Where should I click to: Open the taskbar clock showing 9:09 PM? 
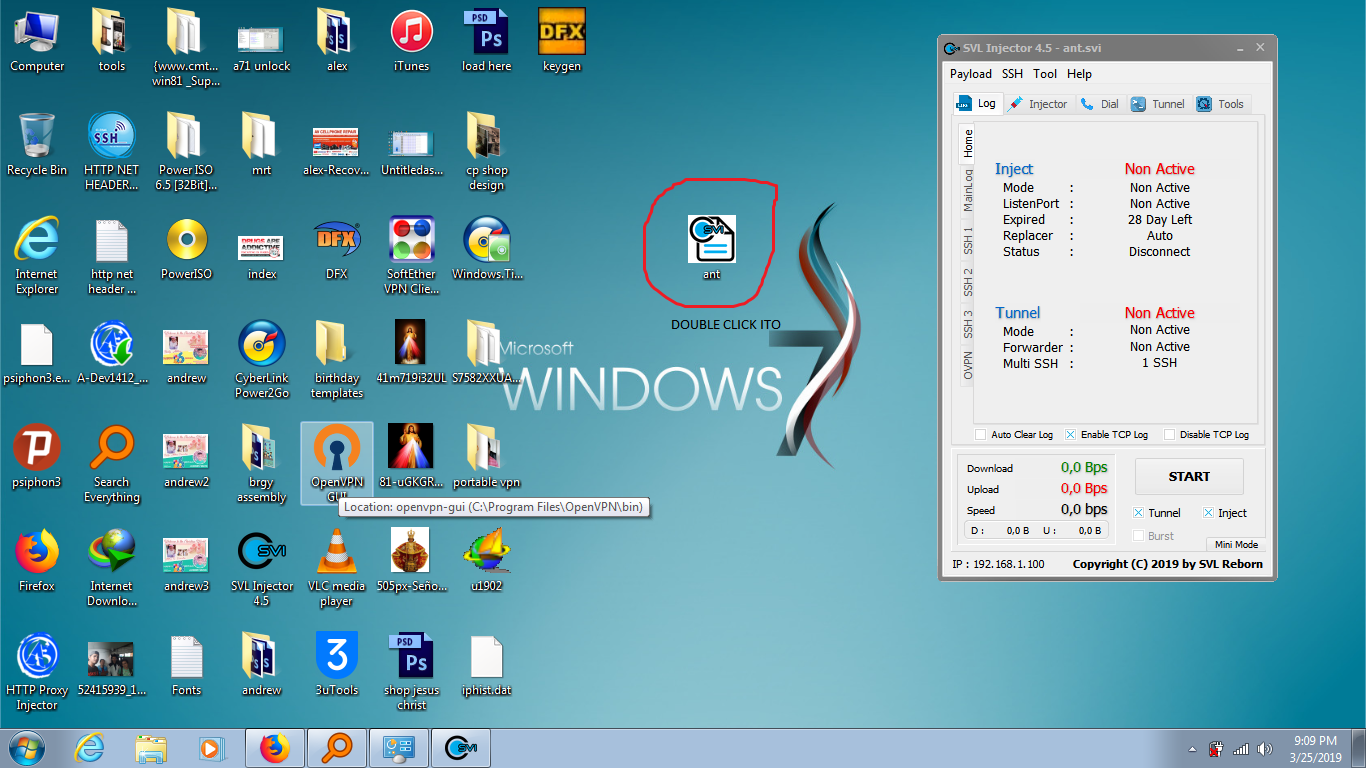pyautogui.click(x=1315, y=749)
